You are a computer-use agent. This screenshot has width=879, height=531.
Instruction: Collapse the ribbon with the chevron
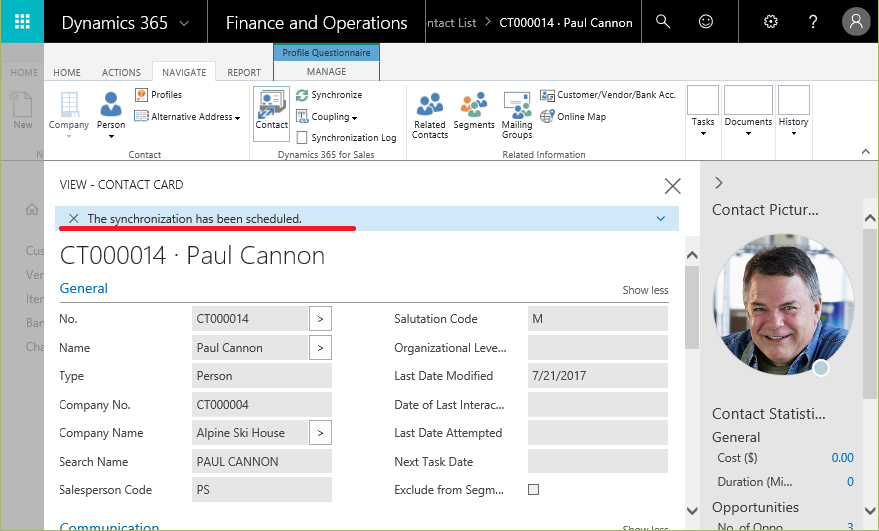866,151
